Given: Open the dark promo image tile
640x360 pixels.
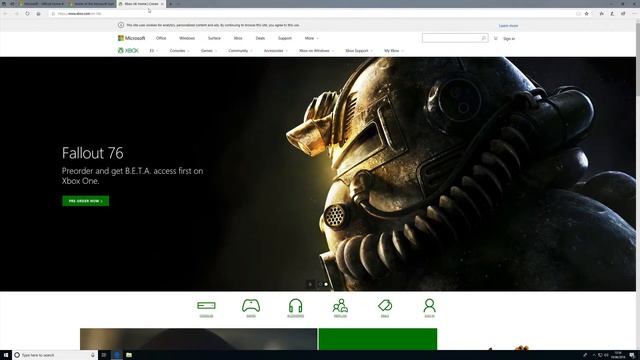Looking at the screenshot, I should 198,339.
